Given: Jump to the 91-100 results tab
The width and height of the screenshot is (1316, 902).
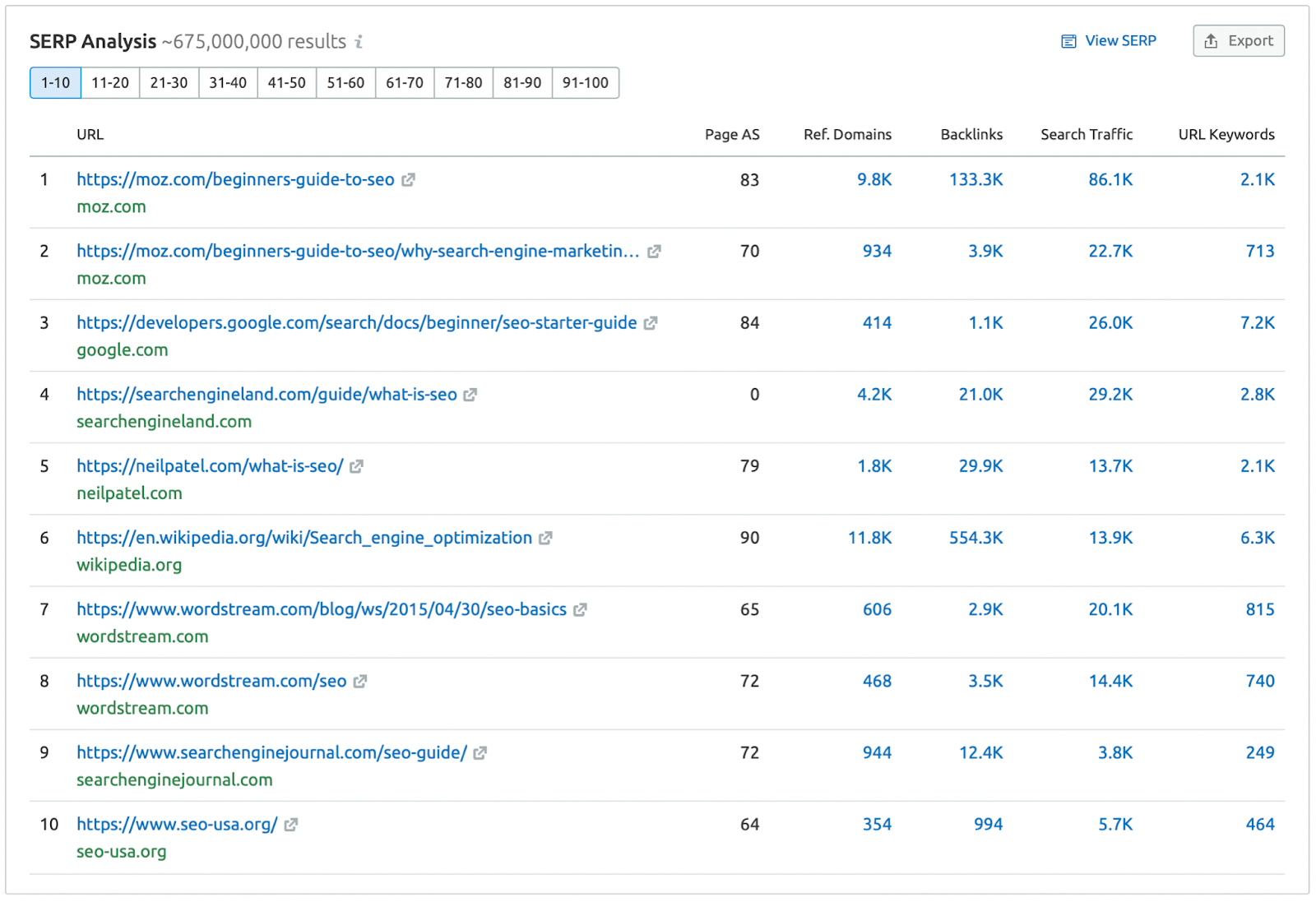Looking at the screenshot, I should pos(586,83).
